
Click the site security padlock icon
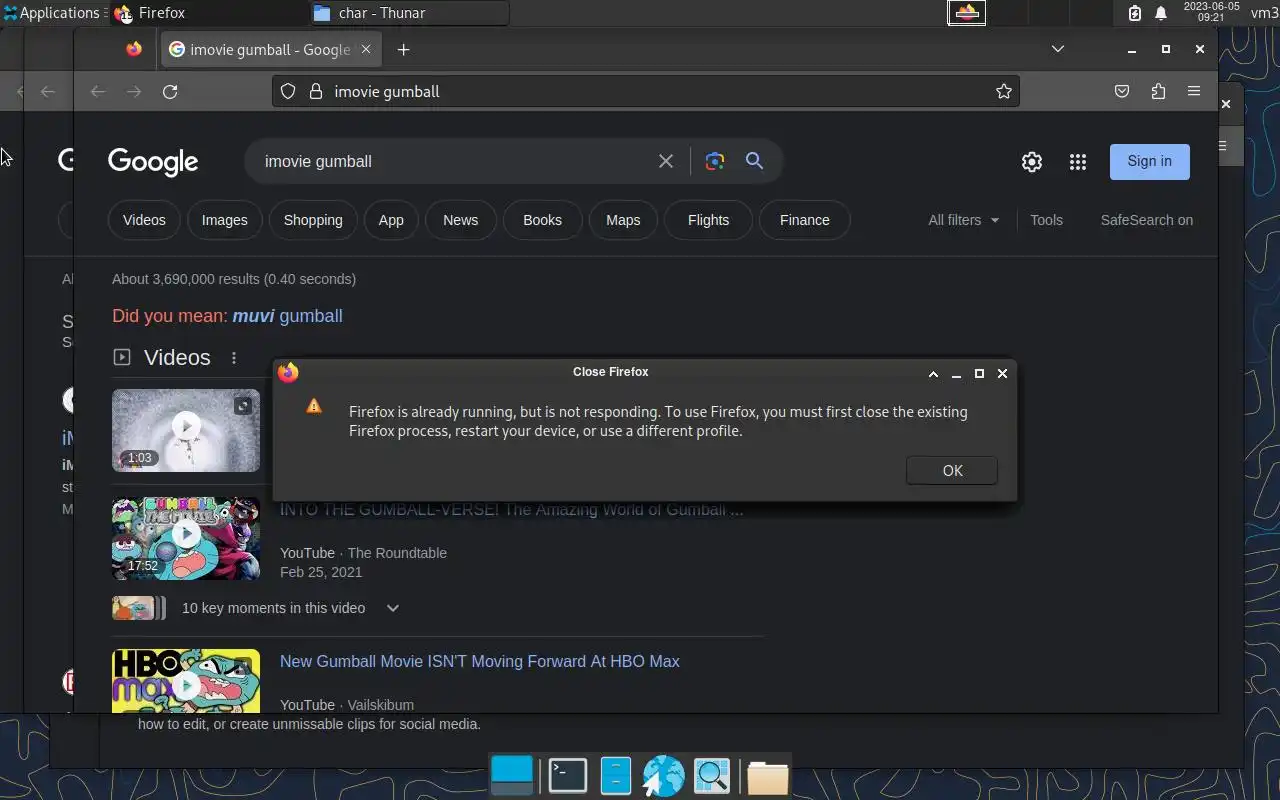pos(316,91)
